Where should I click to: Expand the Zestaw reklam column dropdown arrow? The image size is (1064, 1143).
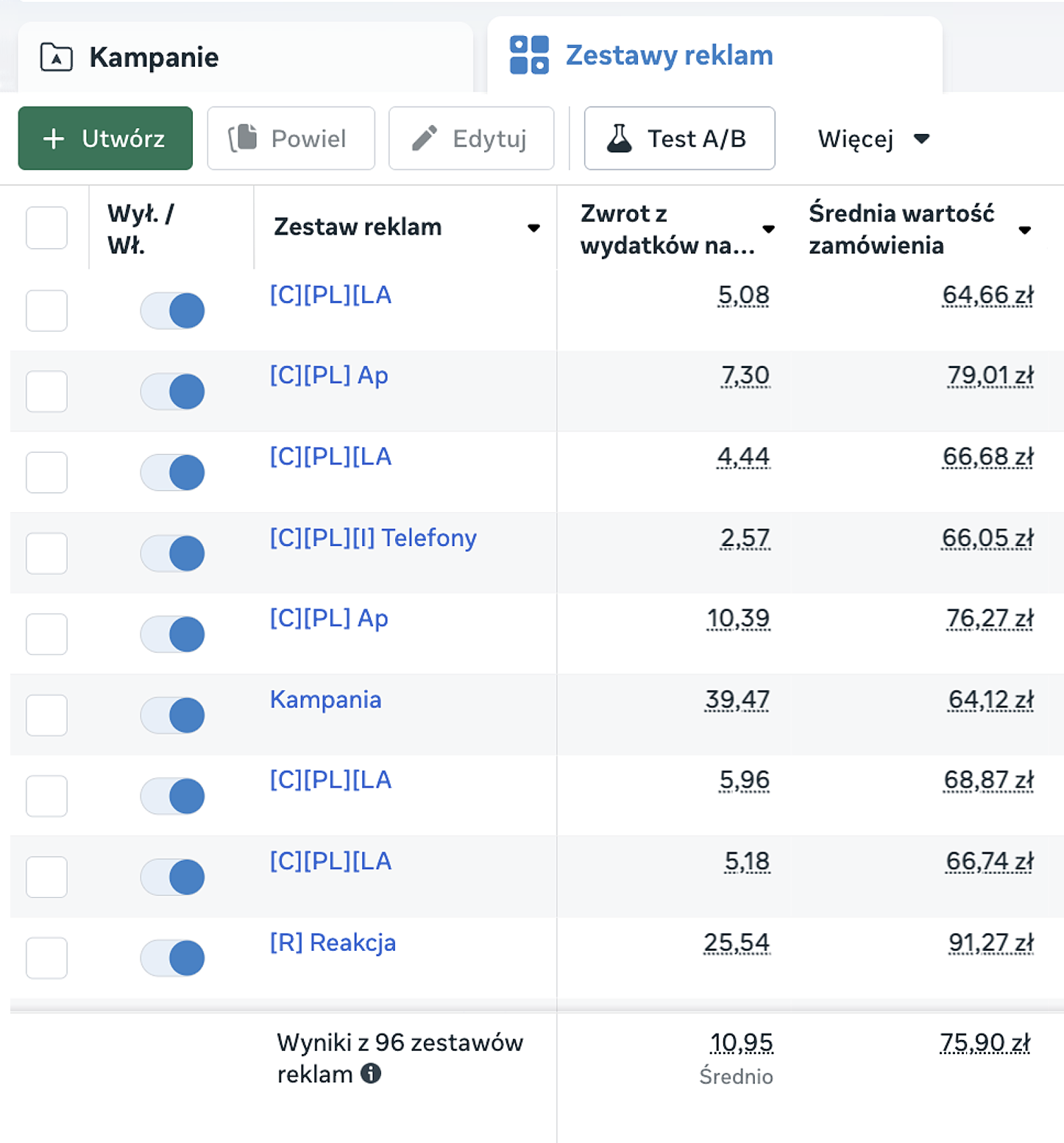533,228
